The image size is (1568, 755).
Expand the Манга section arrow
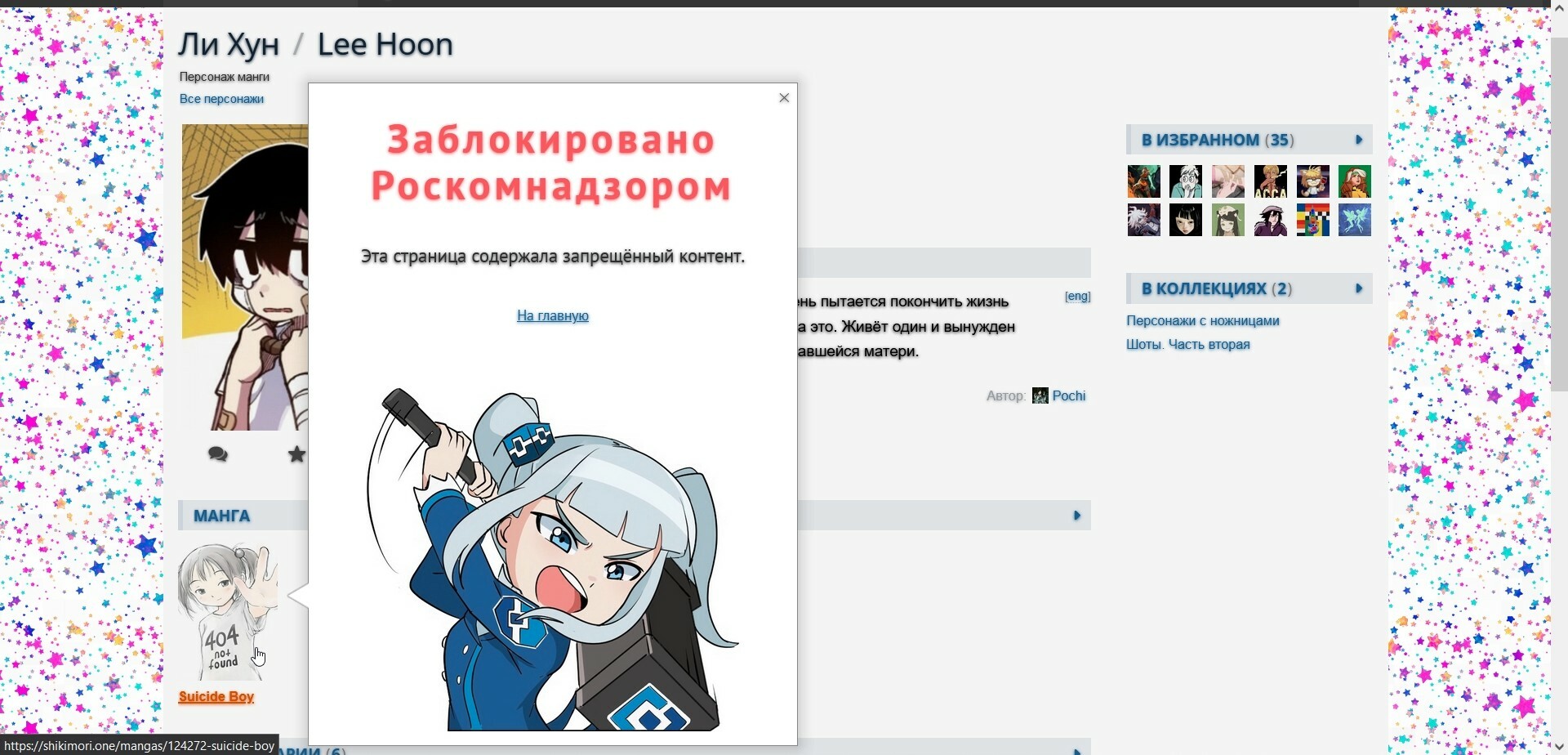[1076, 516]
